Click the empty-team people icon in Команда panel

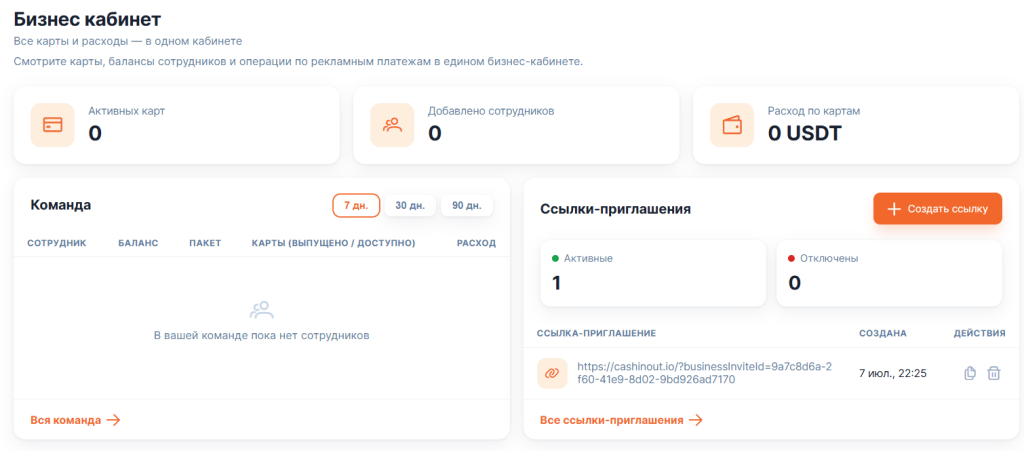pyautogui.click(x=262, y=310)
